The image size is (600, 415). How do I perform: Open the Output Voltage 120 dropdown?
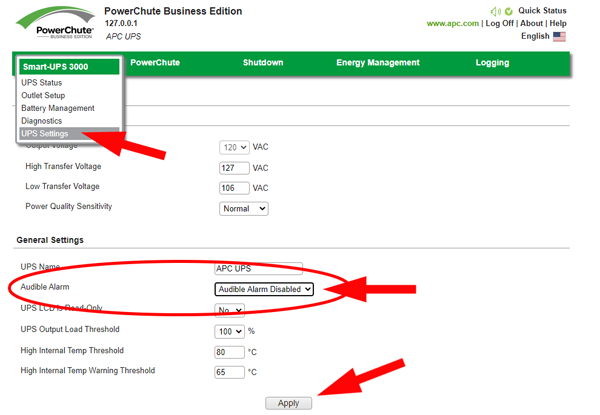coord(234,147)
